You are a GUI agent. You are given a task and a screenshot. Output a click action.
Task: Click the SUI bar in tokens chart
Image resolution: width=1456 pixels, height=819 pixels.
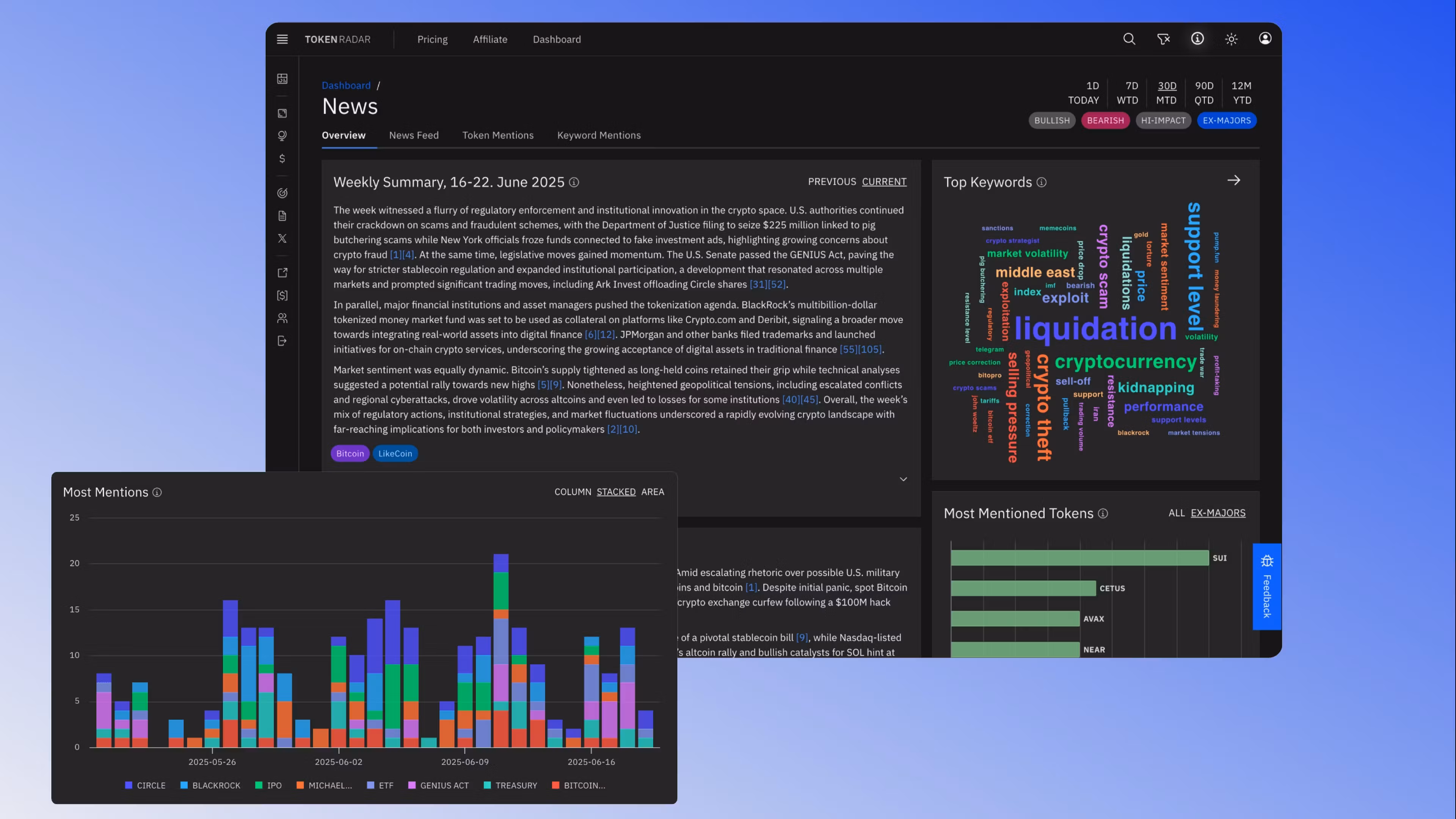[1079, 558]
